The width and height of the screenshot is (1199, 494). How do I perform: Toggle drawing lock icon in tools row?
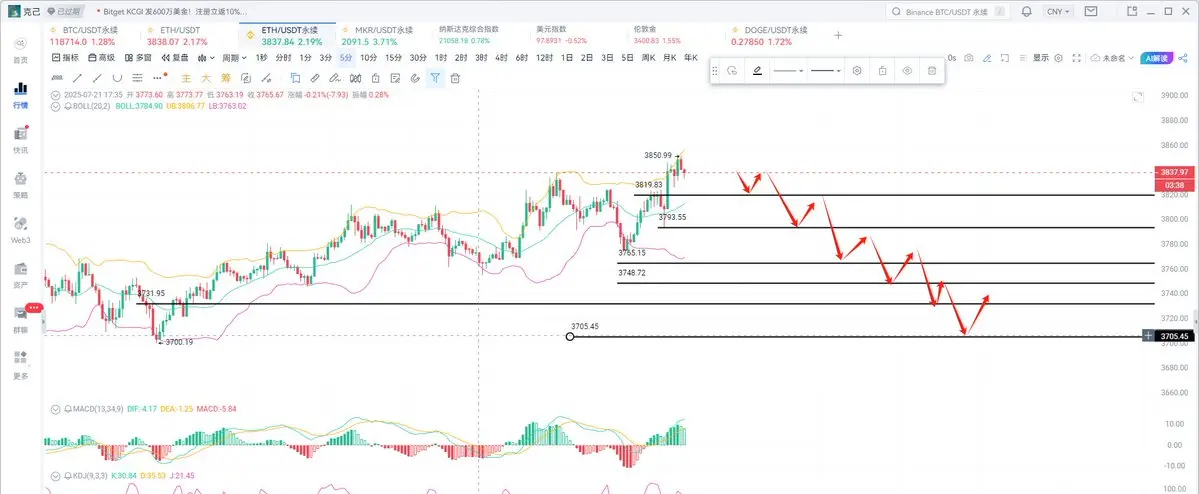[x=375, y=78]
